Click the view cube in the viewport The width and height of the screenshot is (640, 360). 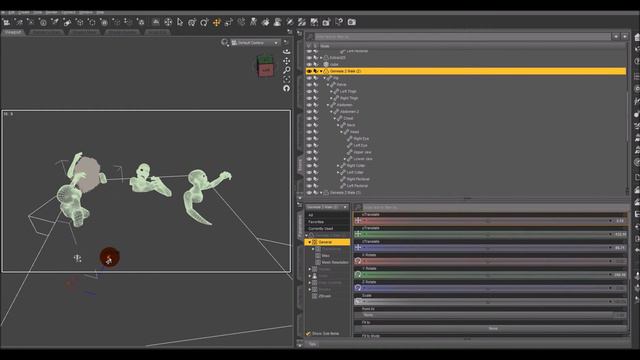[265, 66]
